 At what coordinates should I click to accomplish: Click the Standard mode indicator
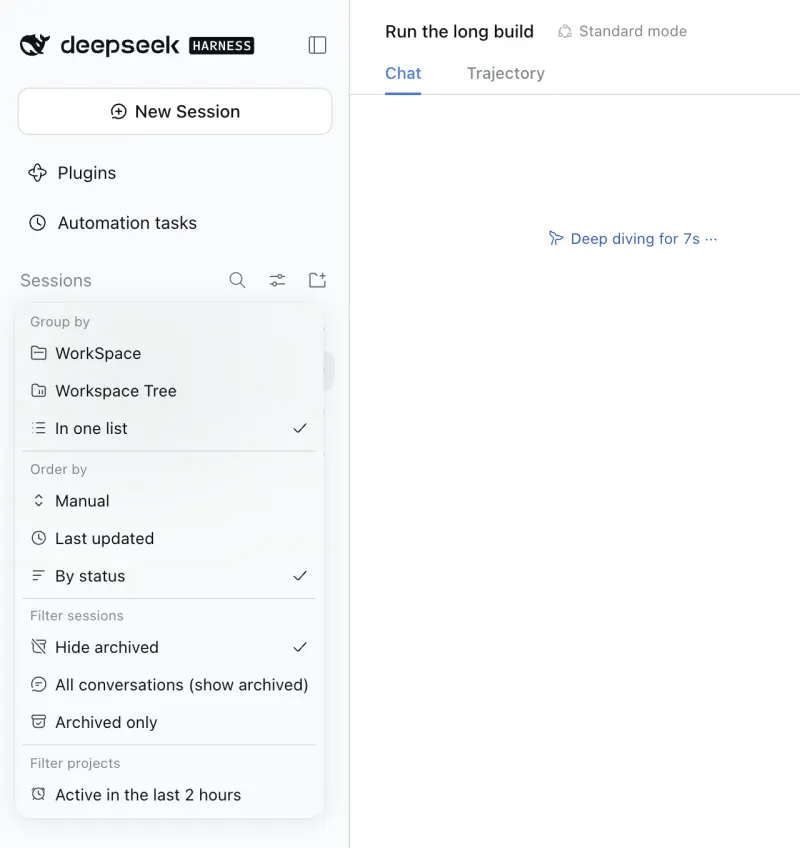coord(623,31)
